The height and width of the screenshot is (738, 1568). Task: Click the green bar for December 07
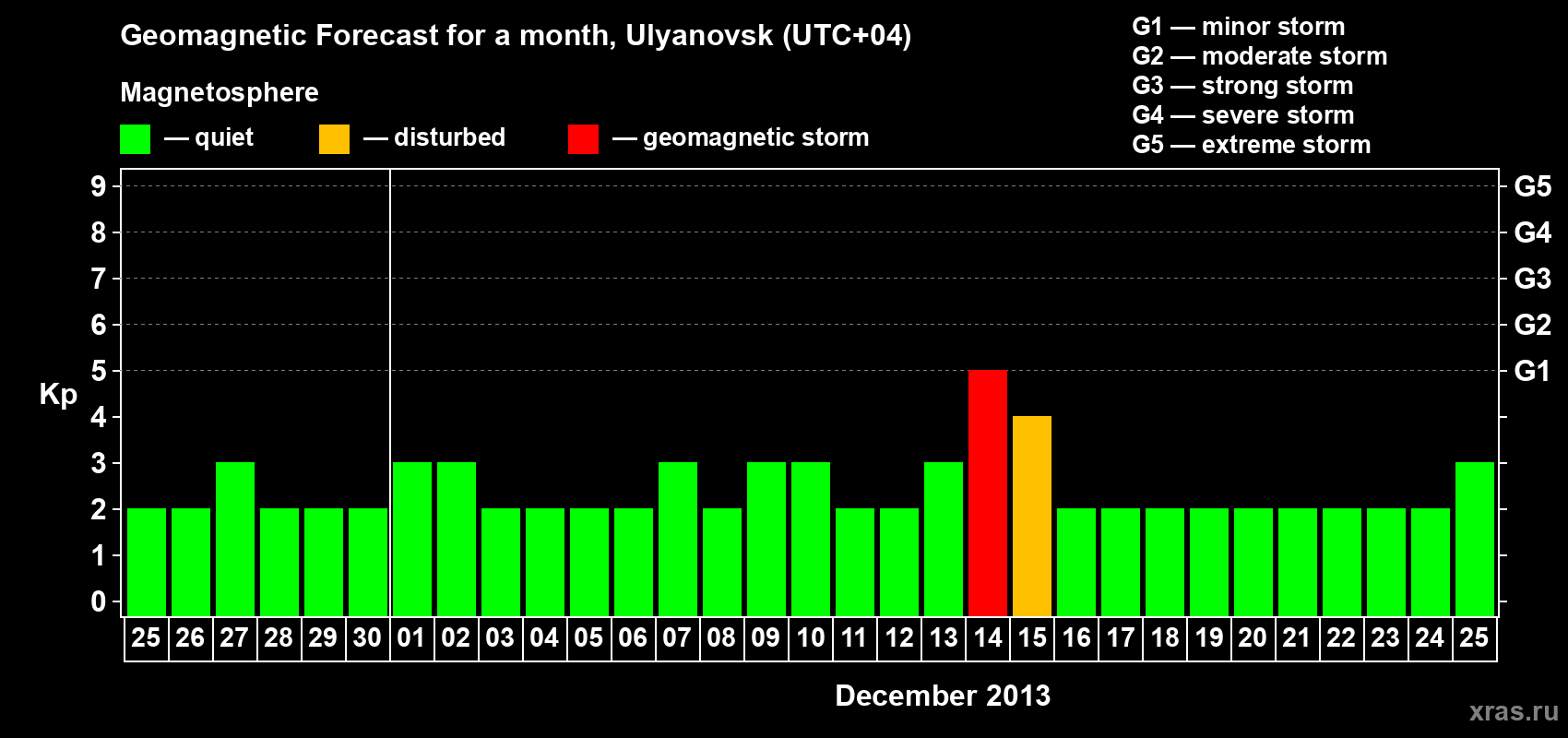coord(678,539)
